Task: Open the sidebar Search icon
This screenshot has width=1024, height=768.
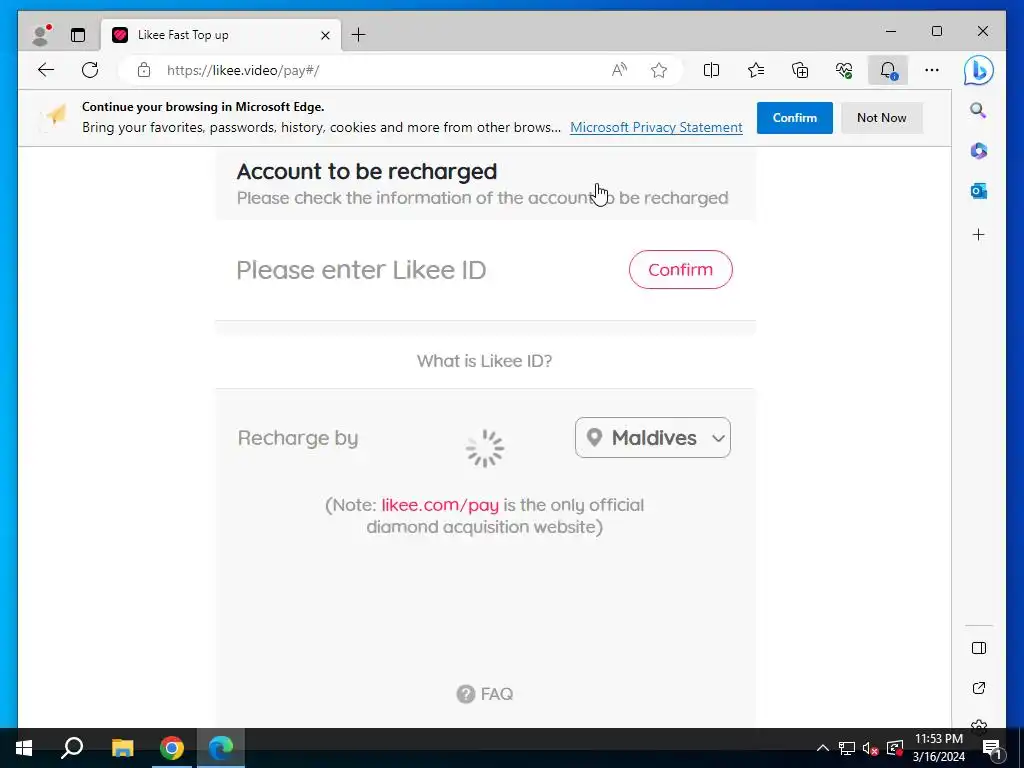Action: [x=978, y=110]
